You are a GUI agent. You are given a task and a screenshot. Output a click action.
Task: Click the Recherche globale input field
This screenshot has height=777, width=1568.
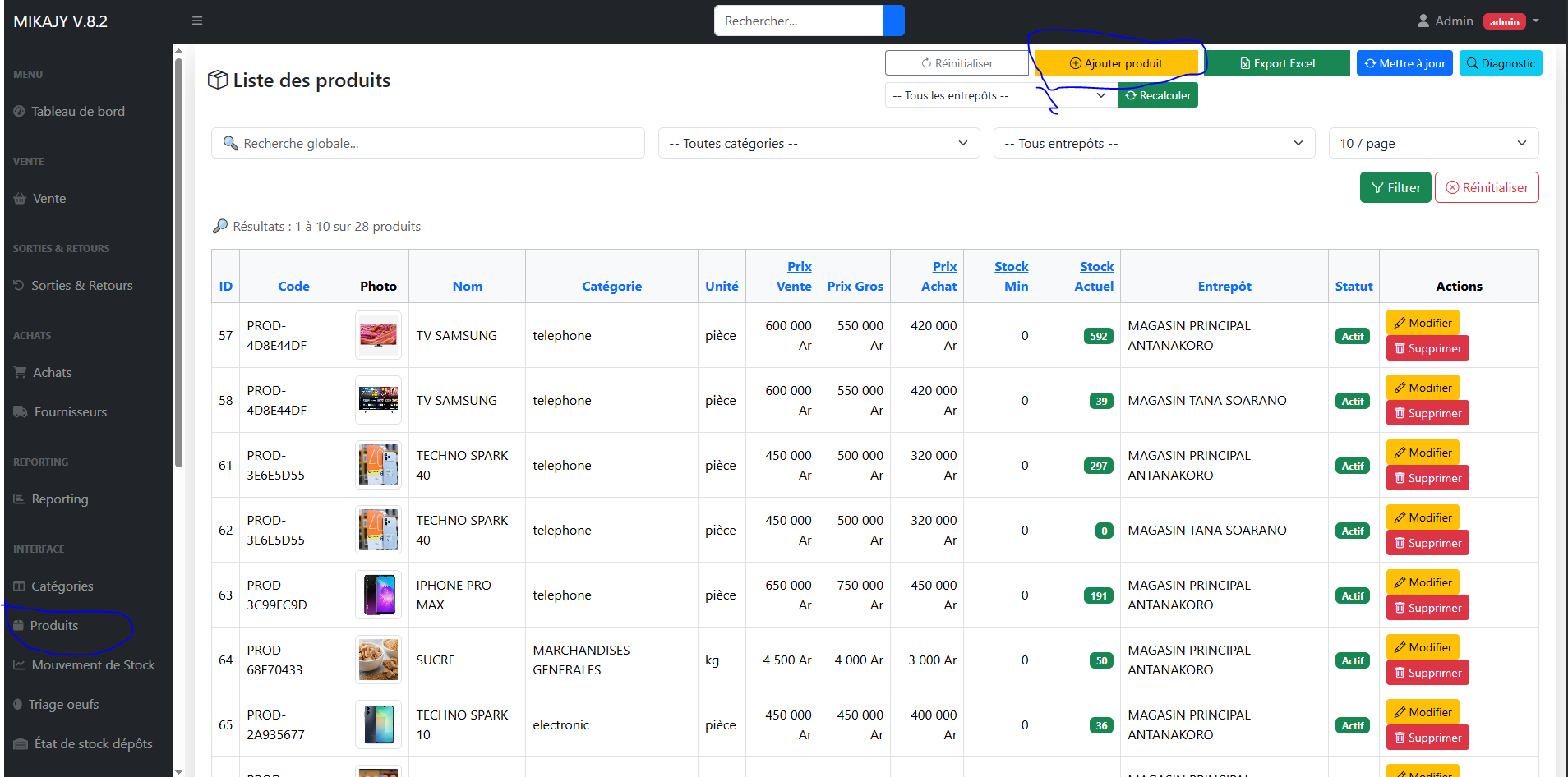427,143
